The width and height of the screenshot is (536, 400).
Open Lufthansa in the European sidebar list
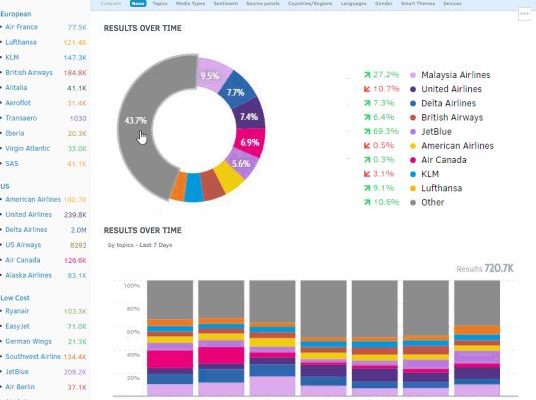(x=21, y=42)
